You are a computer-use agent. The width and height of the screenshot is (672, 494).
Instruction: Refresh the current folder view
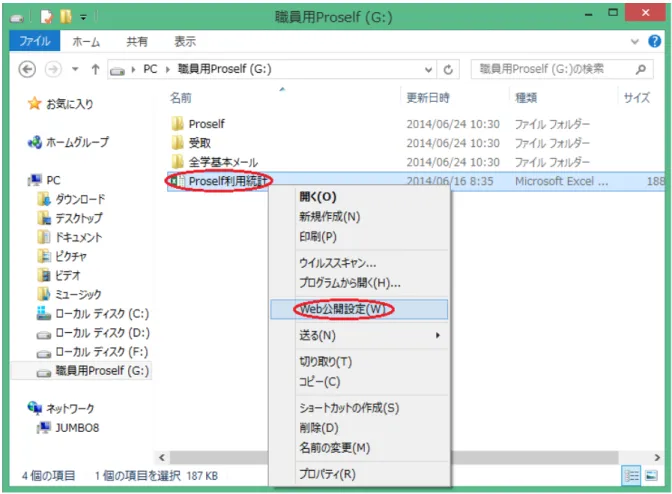(x=448, y=69)
